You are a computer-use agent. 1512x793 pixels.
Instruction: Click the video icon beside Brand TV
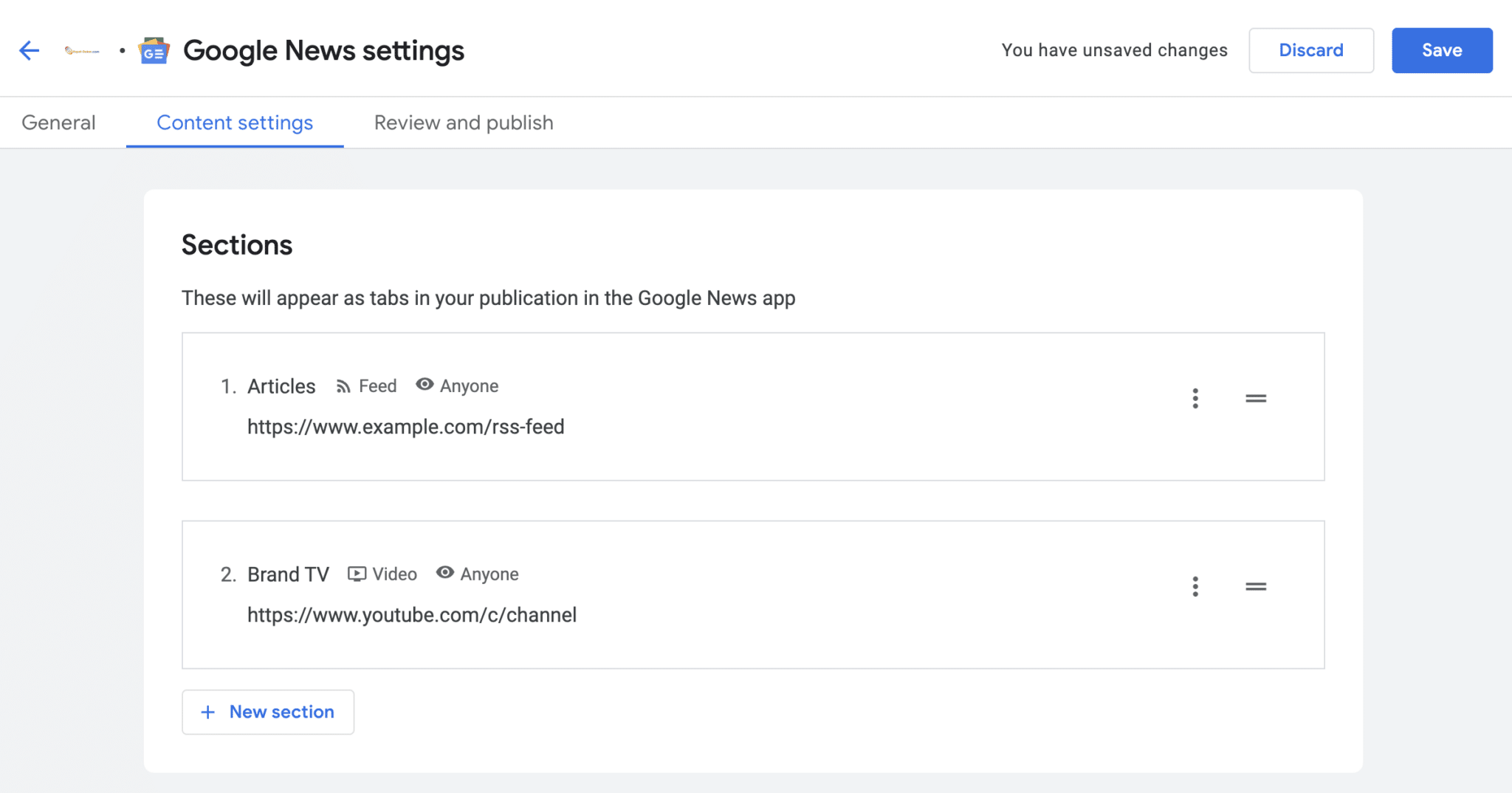(x=357, y=574)
